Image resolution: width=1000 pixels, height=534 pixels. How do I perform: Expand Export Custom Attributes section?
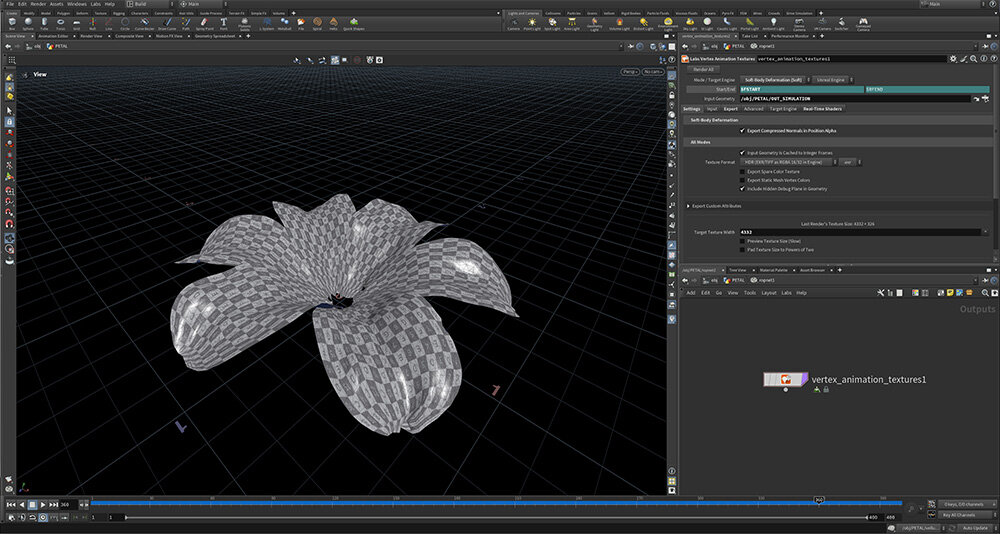[687, 205]
